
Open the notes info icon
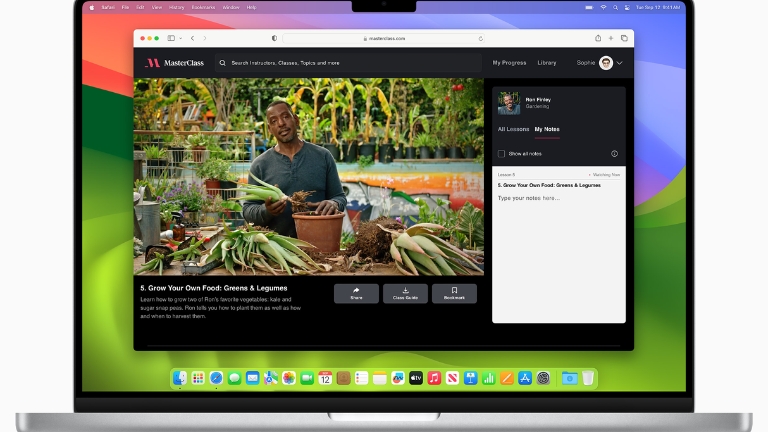click(x=614, y=154)
